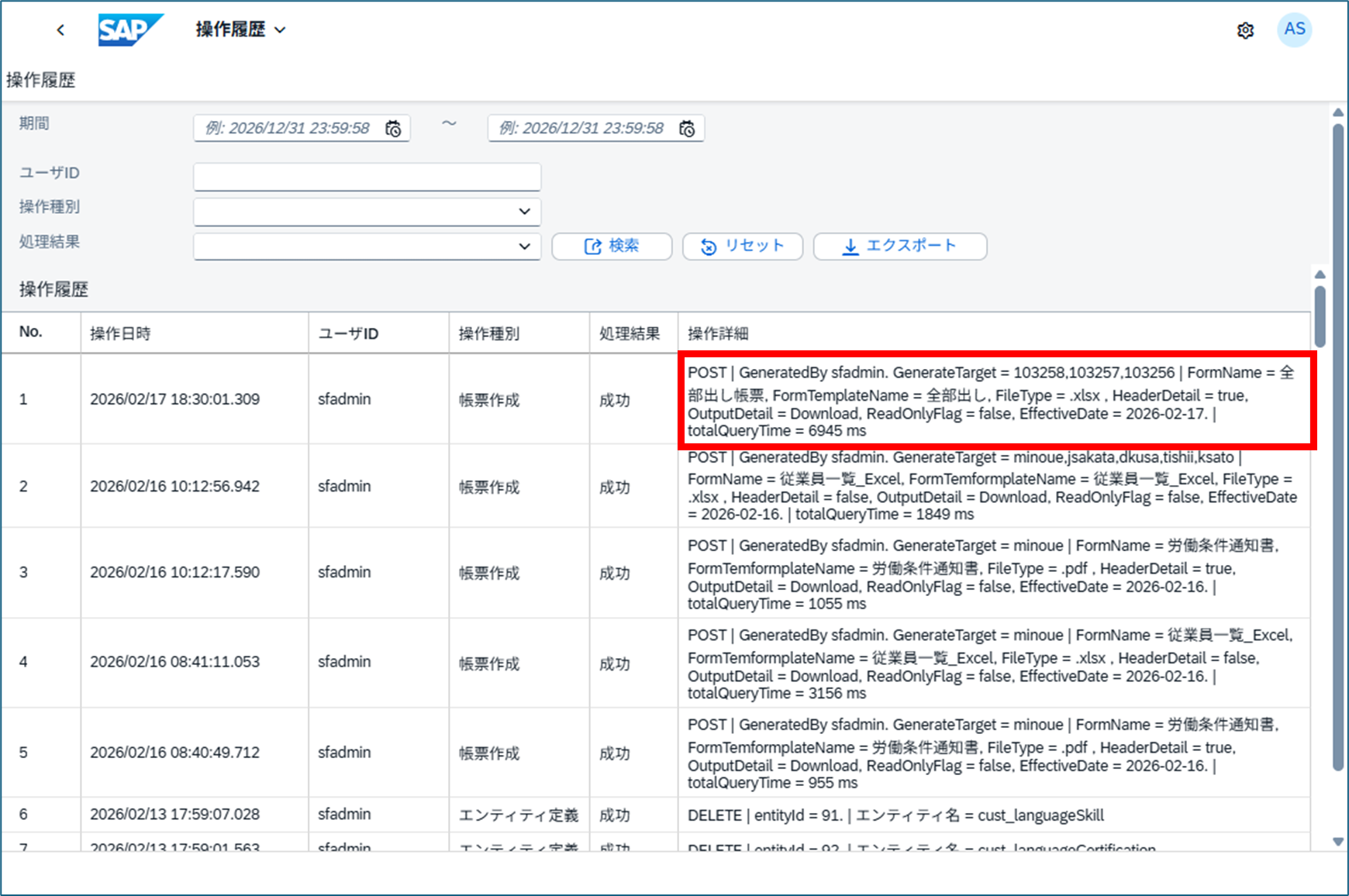Click page scrollbar up arrow

coord(1338,113)
